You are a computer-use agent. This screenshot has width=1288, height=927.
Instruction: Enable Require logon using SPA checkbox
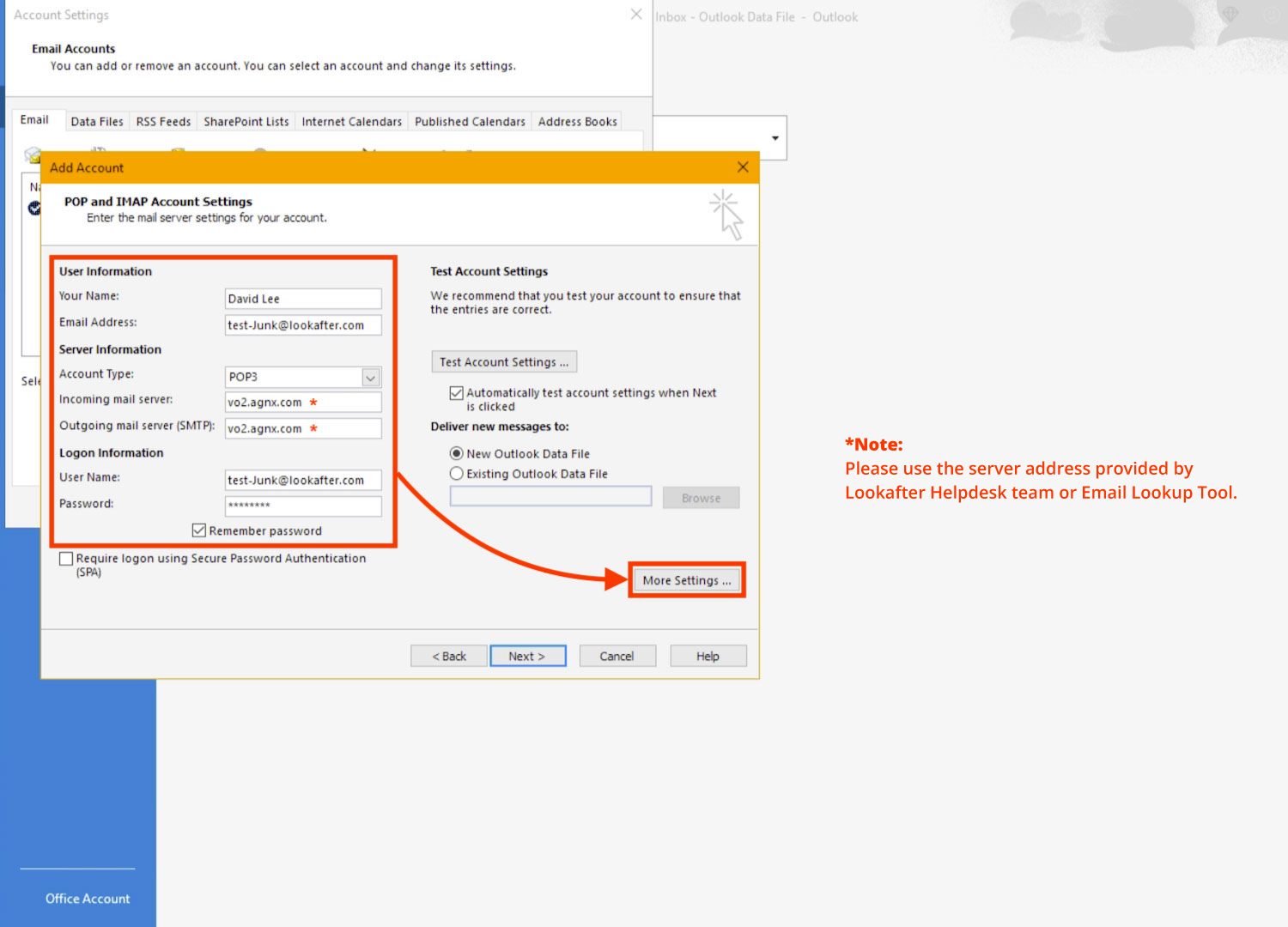[x=66, y=559]
